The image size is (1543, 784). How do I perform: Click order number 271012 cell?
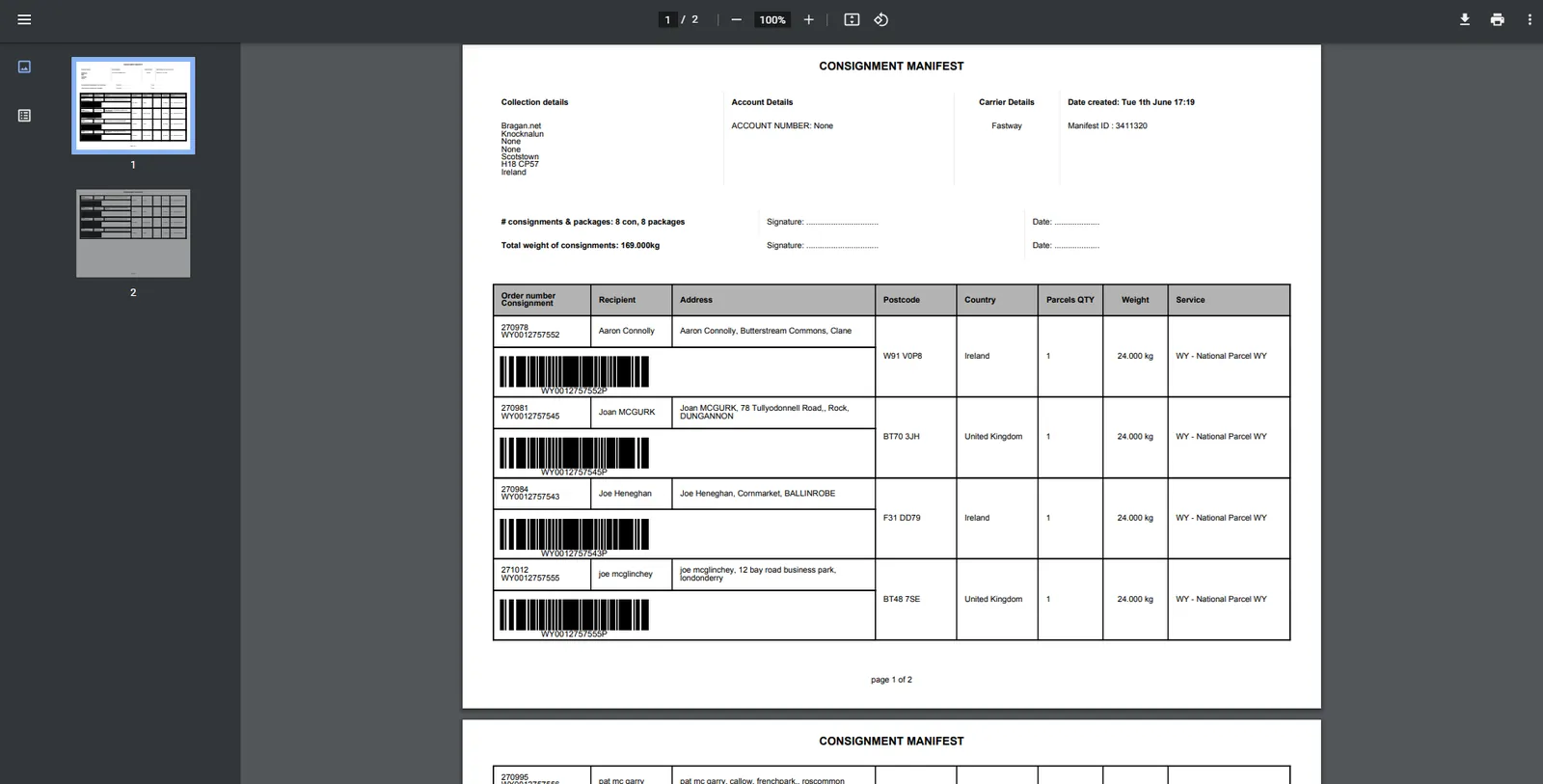541,575
